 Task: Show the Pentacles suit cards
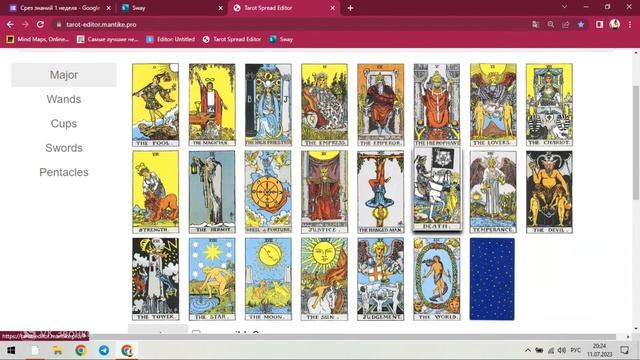click(x=64, y=172)
